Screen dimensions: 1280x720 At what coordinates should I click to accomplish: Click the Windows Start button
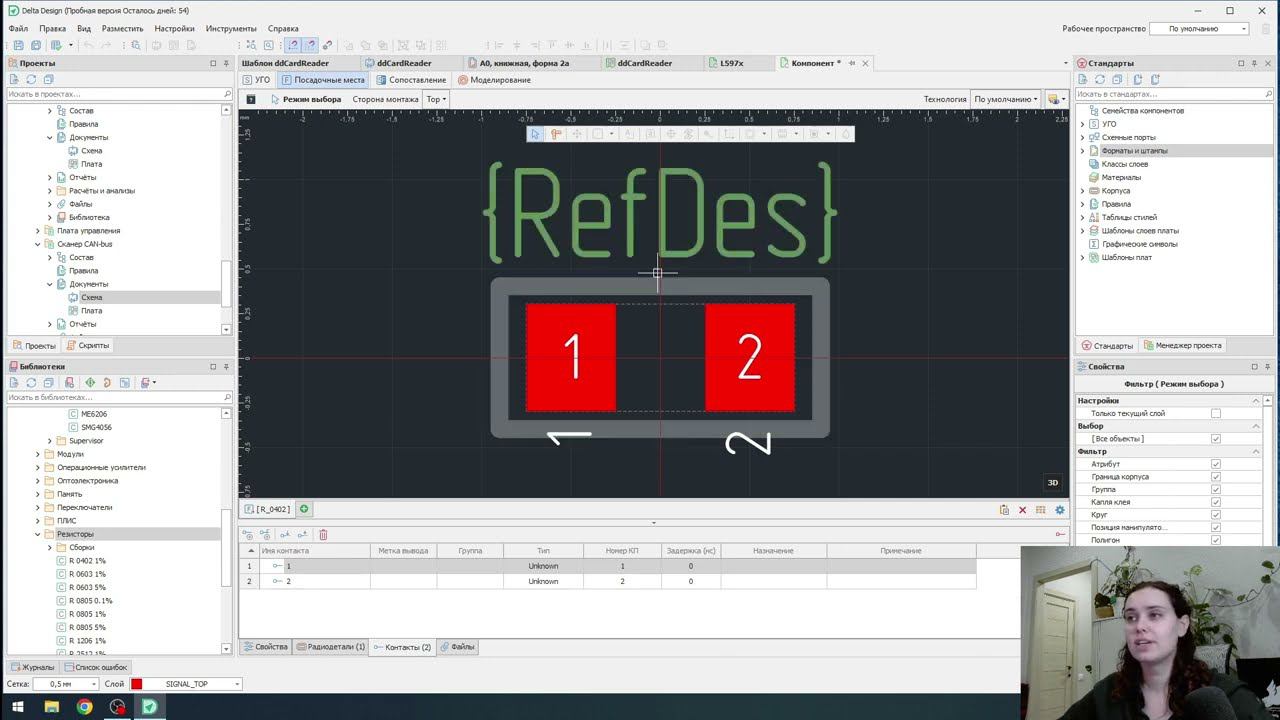point(18,707)
